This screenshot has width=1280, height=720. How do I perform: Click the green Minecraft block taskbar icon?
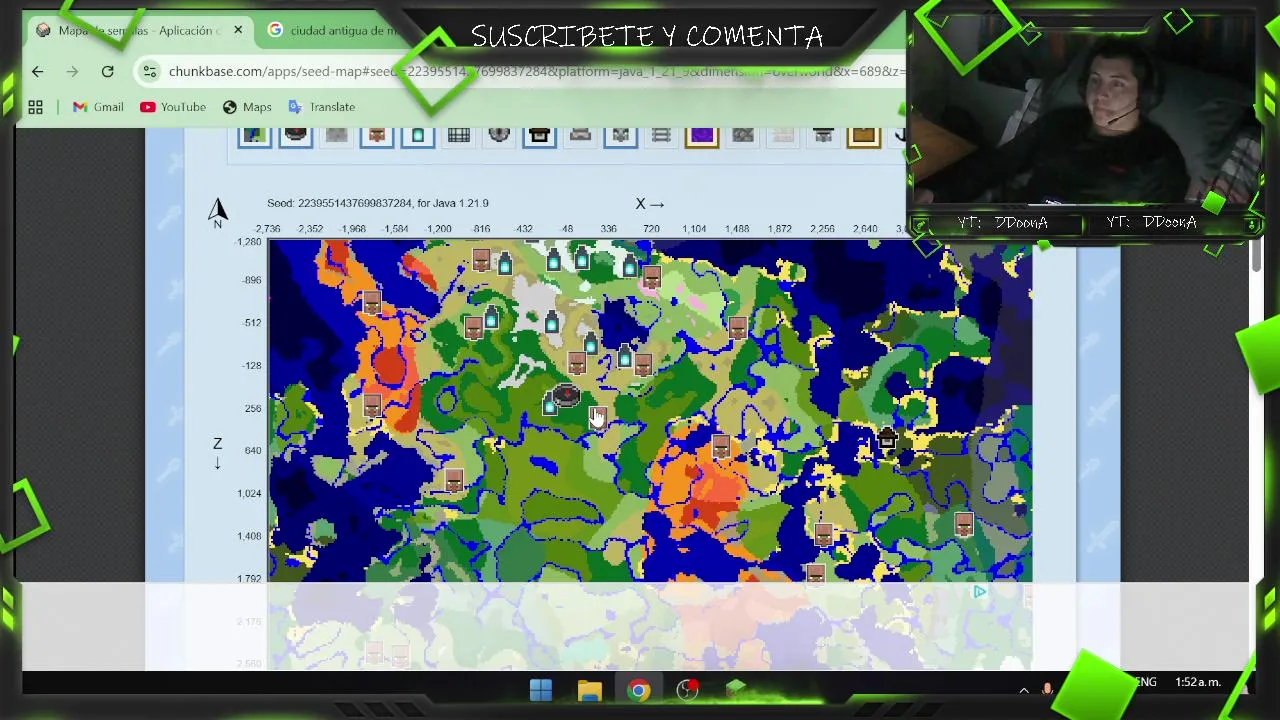(x=735, y=690)
